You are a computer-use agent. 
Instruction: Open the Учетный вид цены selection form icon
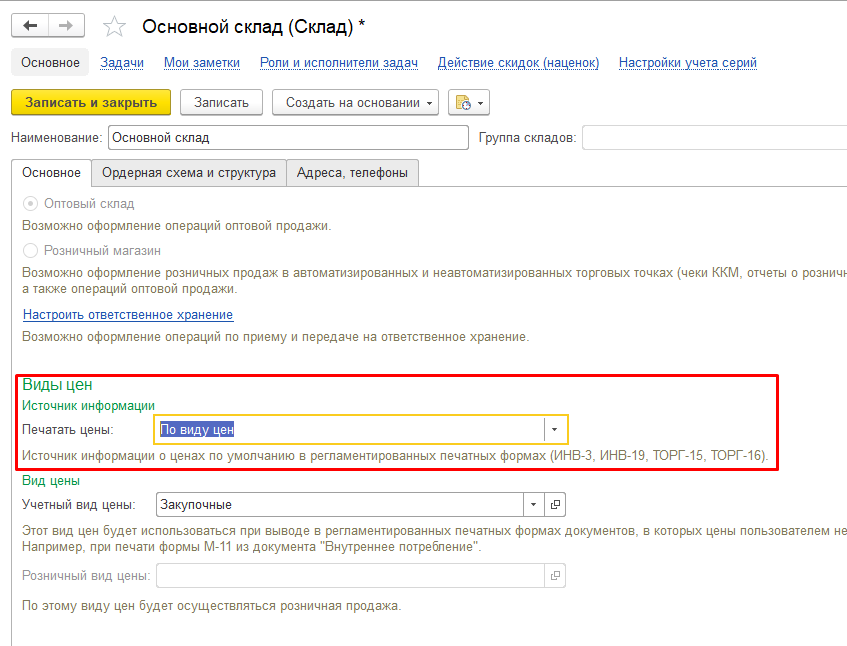pos(557,505)
